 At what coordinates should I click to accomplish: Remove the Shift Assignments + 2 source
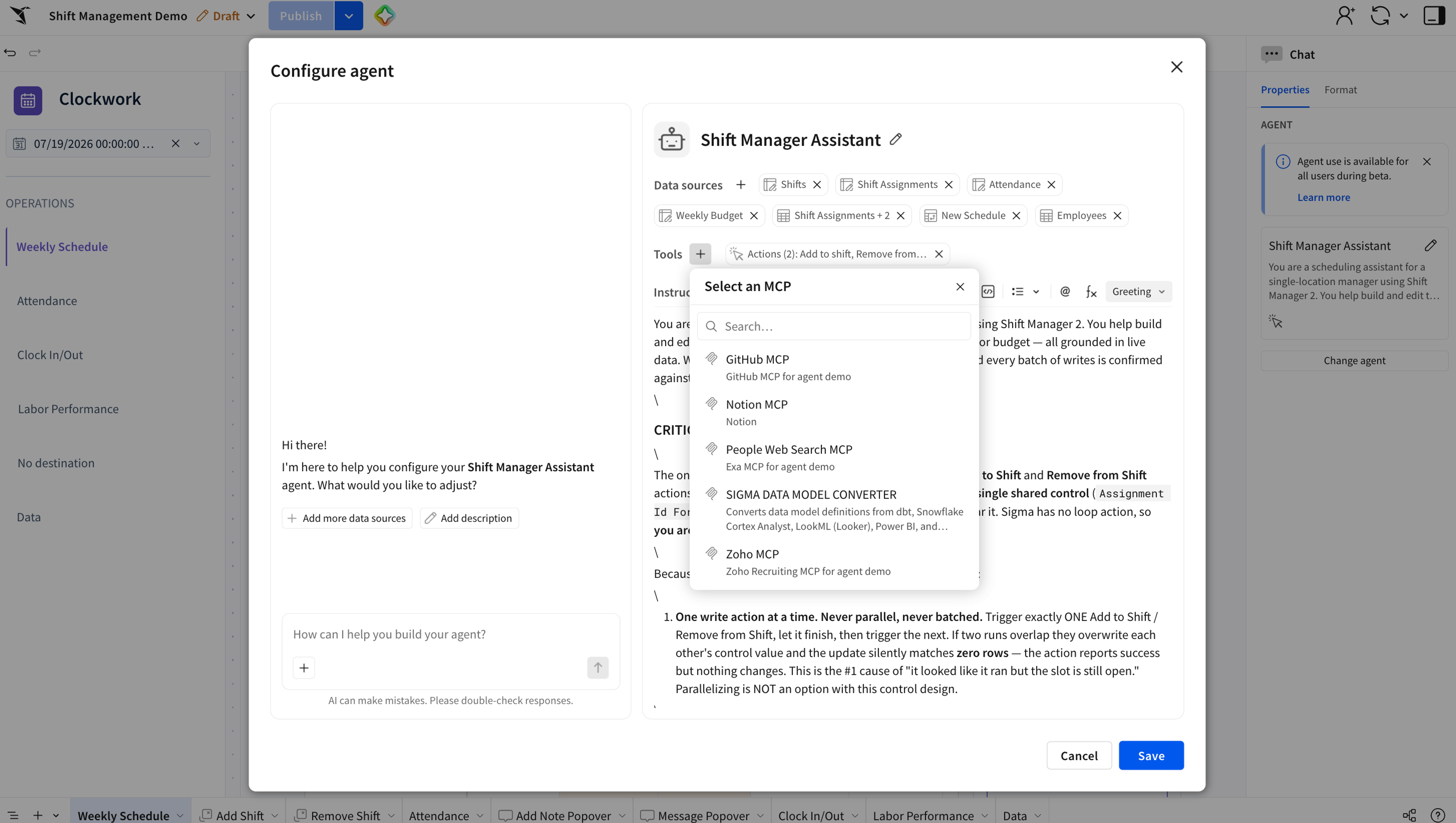(901, 216)
